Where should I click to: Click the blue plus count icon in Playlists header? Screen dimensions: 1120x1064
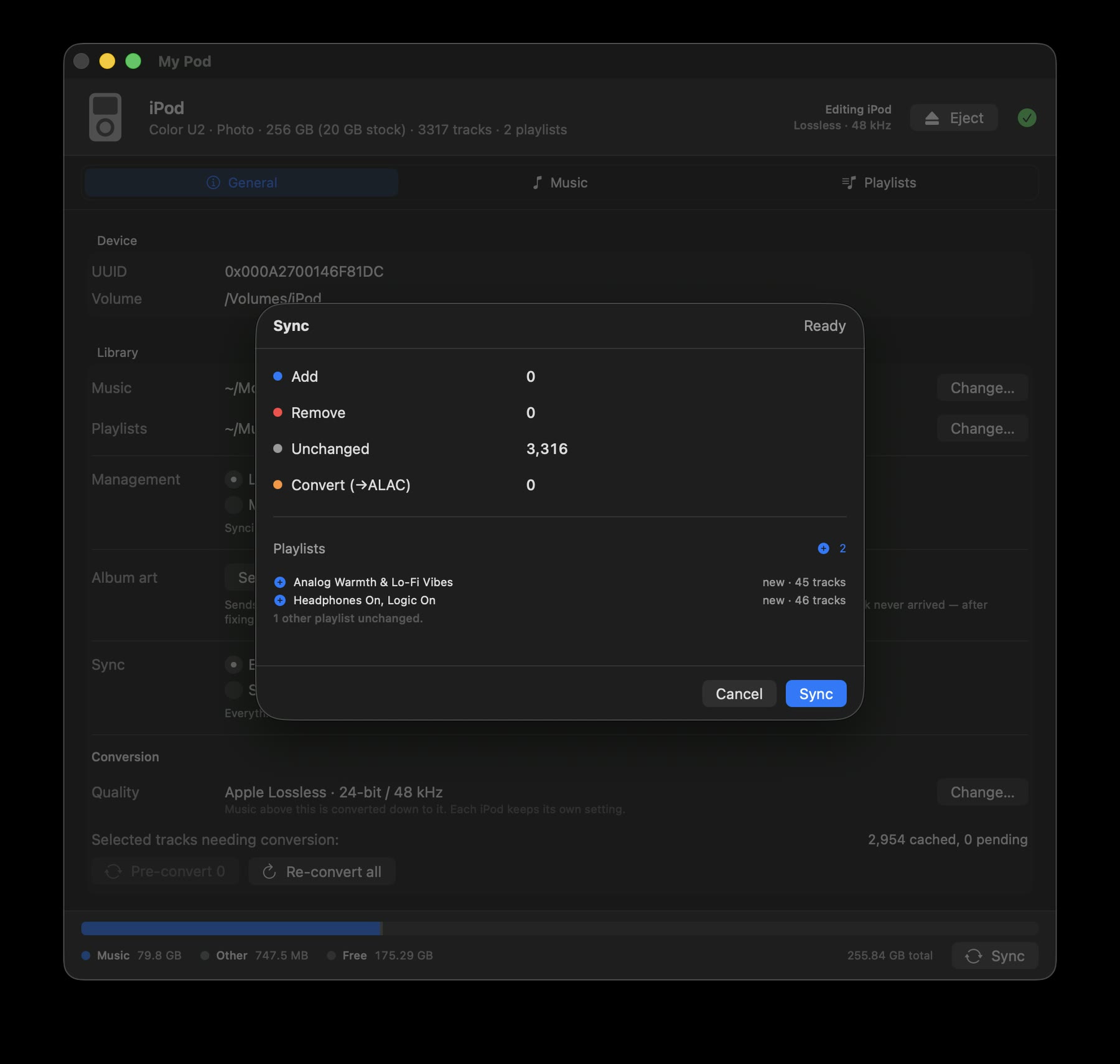pos(823,548)
